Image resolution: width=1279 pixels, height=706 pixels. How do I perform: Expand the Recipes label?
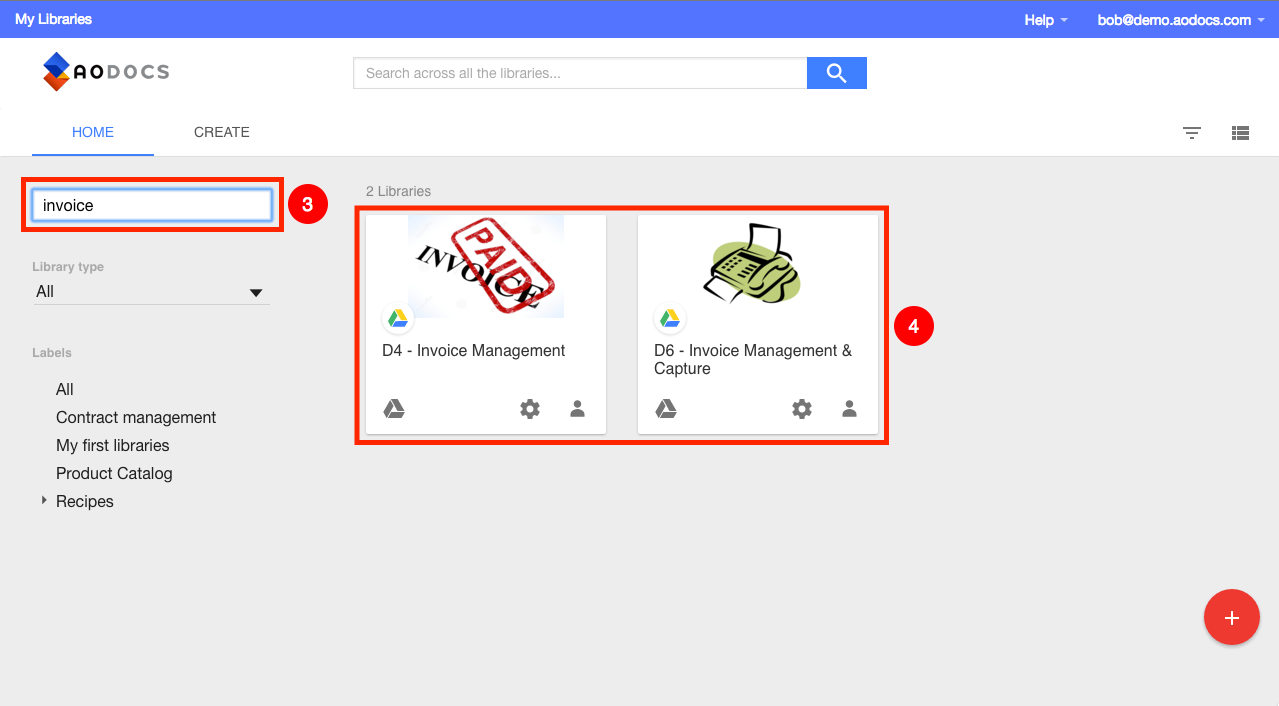(44, 500)
